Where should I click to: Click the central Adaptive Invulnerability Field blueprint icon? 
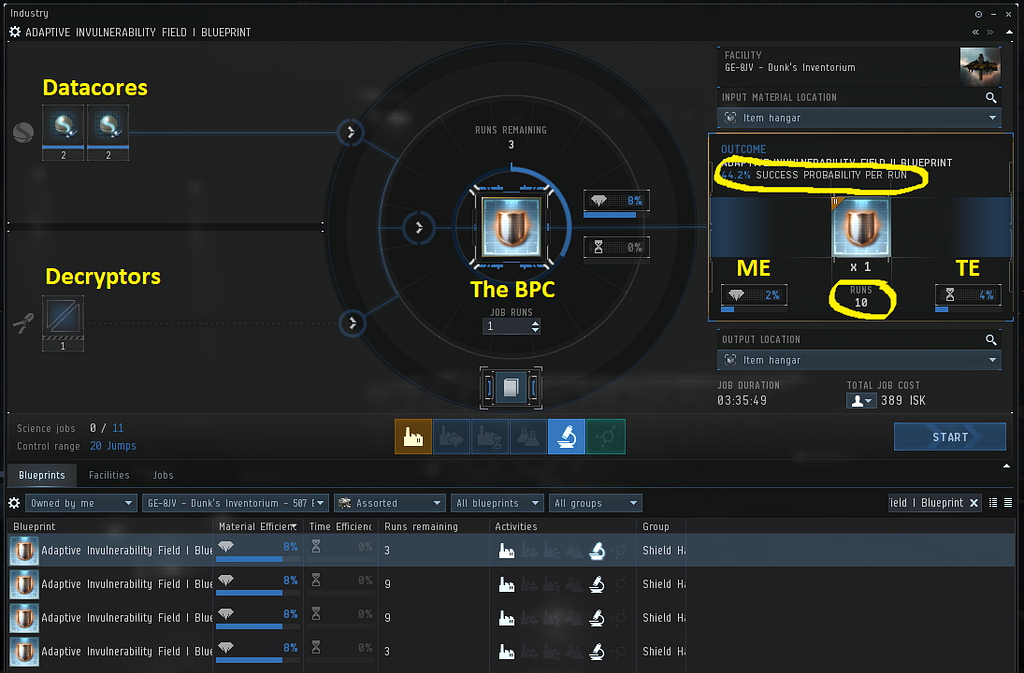(x=511, y=227)
